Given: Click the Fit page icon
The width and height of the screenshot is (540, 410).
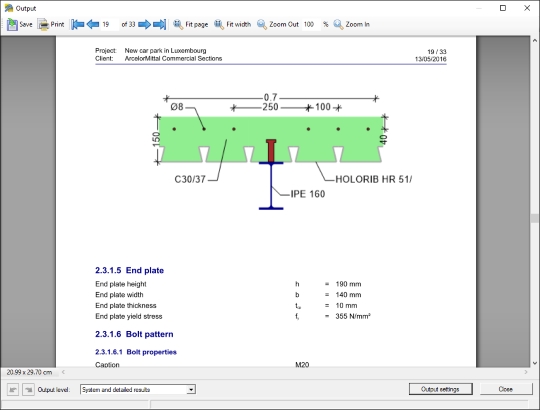Looking at the screenshot, I should (x=178, y=24).
